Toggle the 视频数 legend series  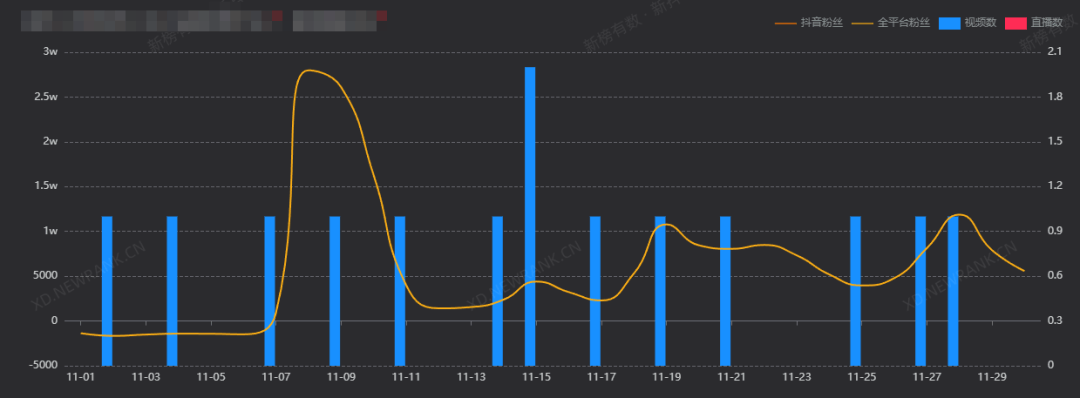(x=968, y=23)
